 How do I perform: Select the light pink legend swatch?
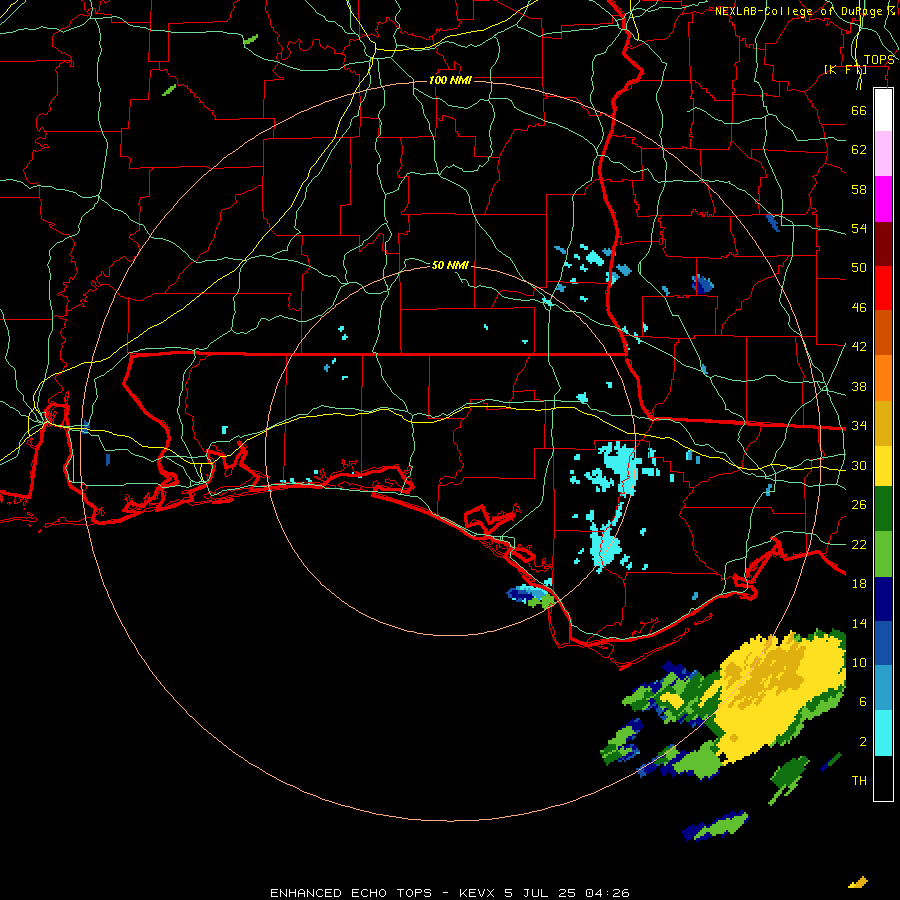click(x=883, y=153)
